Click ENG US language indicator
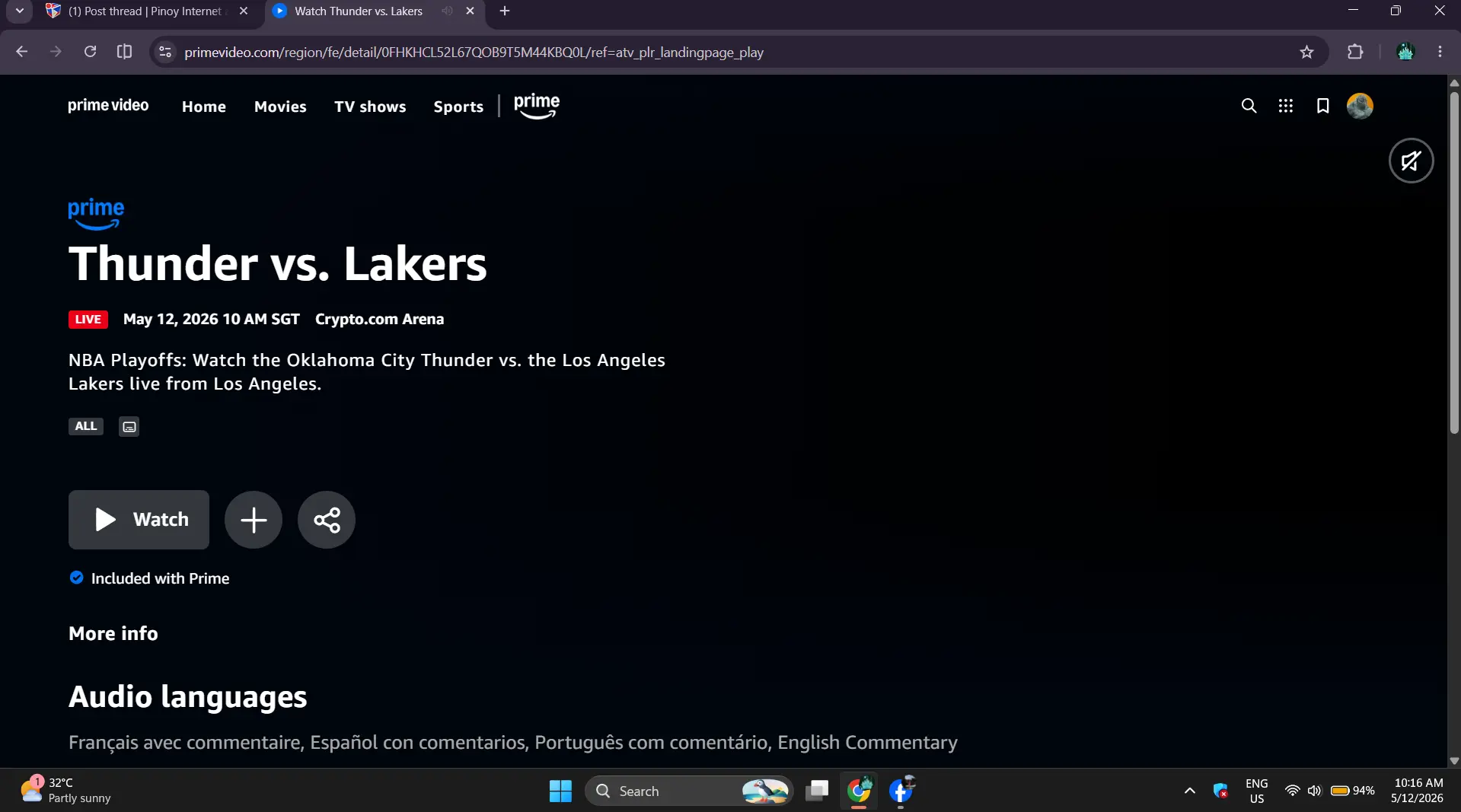 coord(1256,791)
